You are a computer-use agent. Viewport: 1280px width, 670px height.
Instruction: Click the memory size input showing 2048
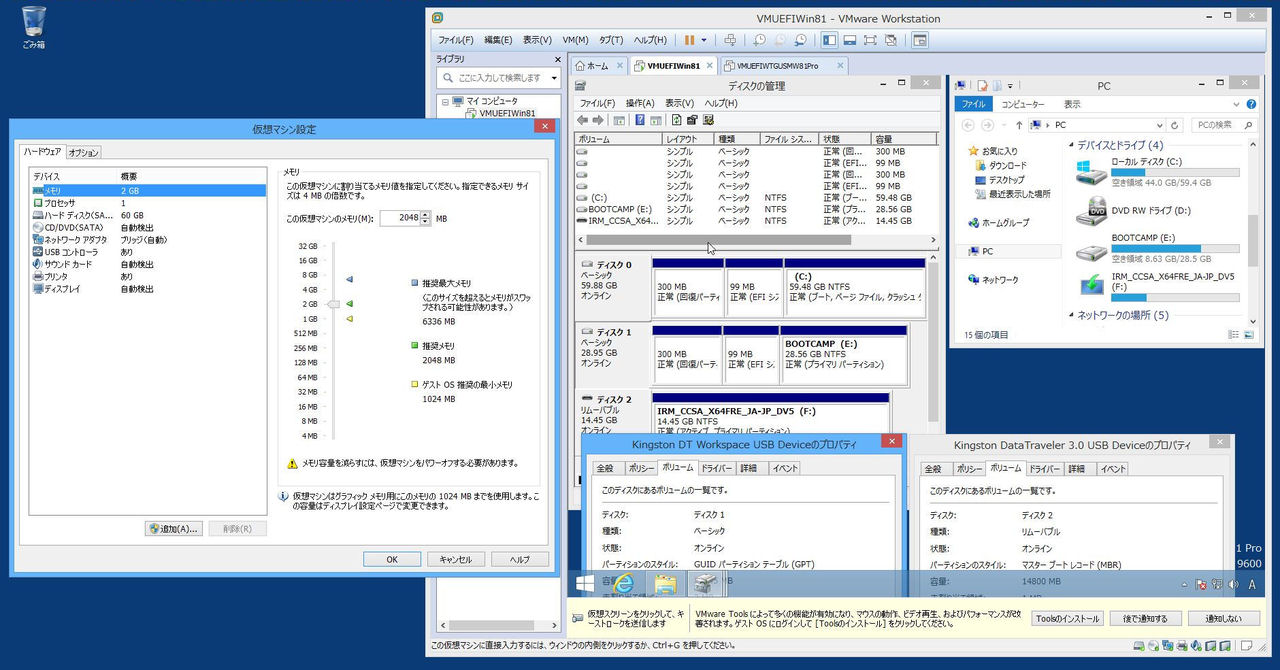(x=400, y=218)
